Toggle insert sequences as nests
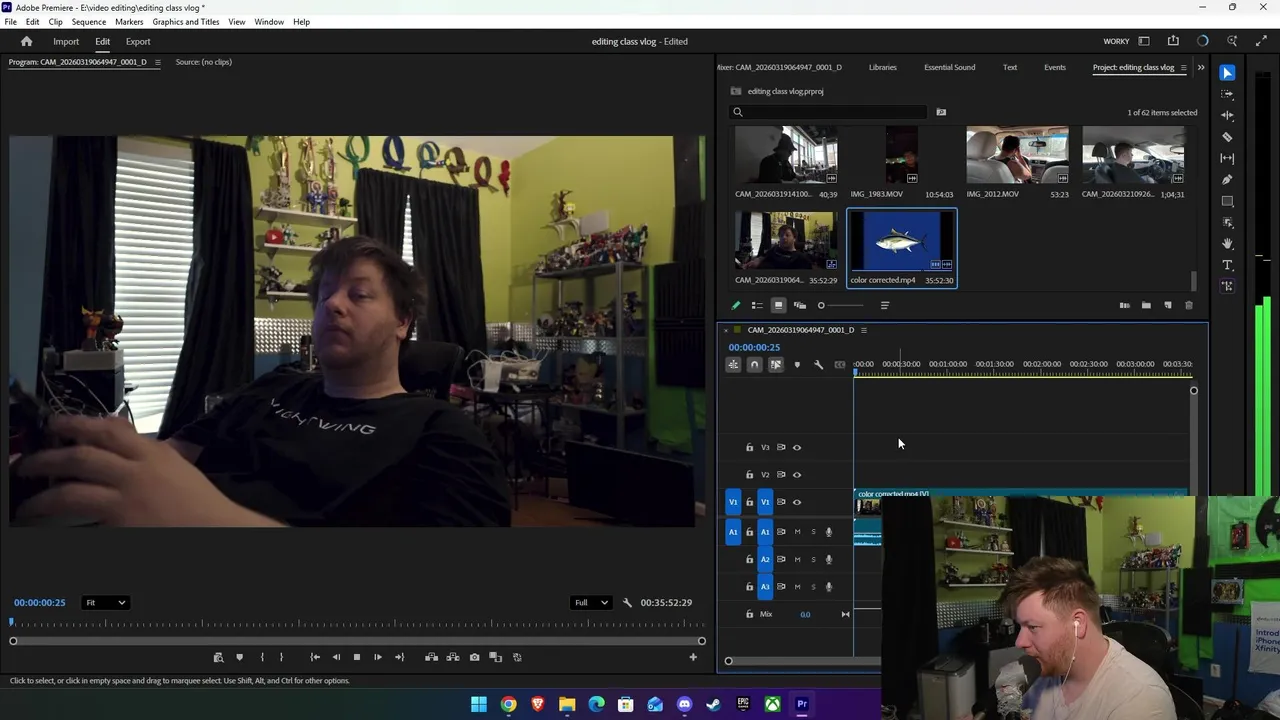Viewport: 1280px width, 720px height. click(733, 365)
